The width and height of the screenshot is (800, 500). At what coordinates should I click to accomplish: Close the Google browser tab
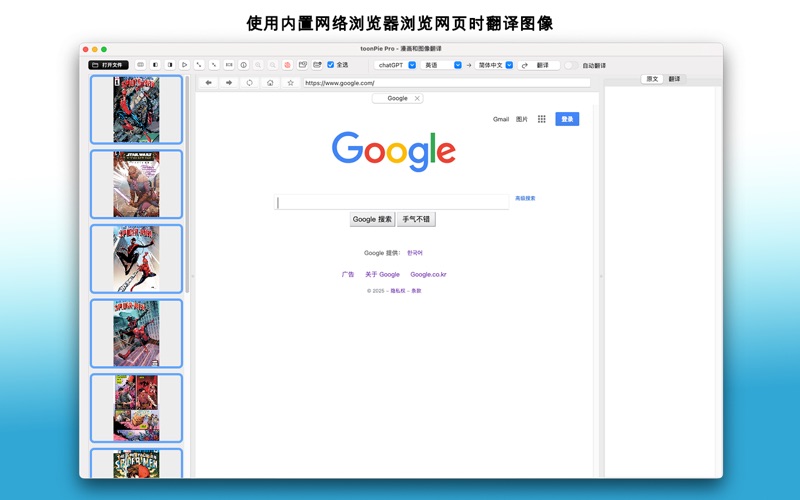[x=417, y=98]
